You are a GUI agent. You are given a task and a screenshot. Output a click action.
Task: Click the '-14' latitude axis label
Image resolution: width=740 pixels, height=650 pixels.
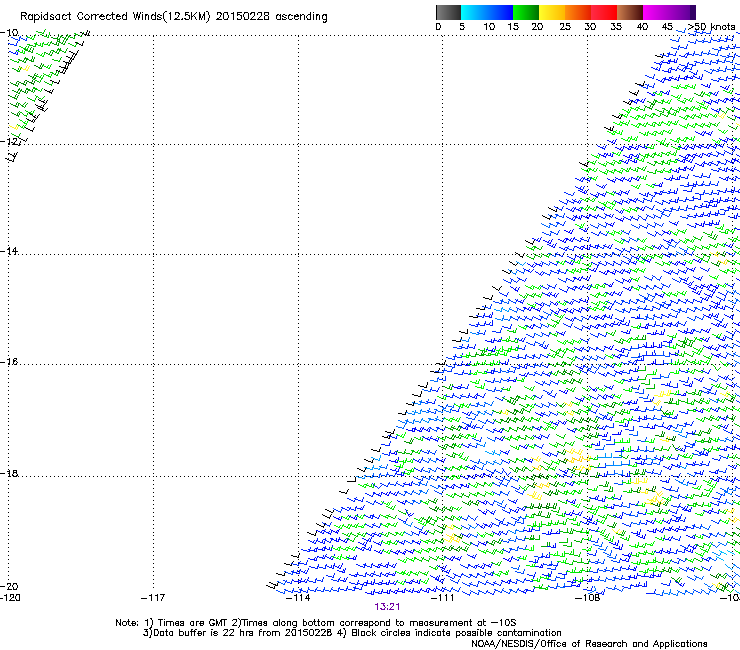click(9, 251)
